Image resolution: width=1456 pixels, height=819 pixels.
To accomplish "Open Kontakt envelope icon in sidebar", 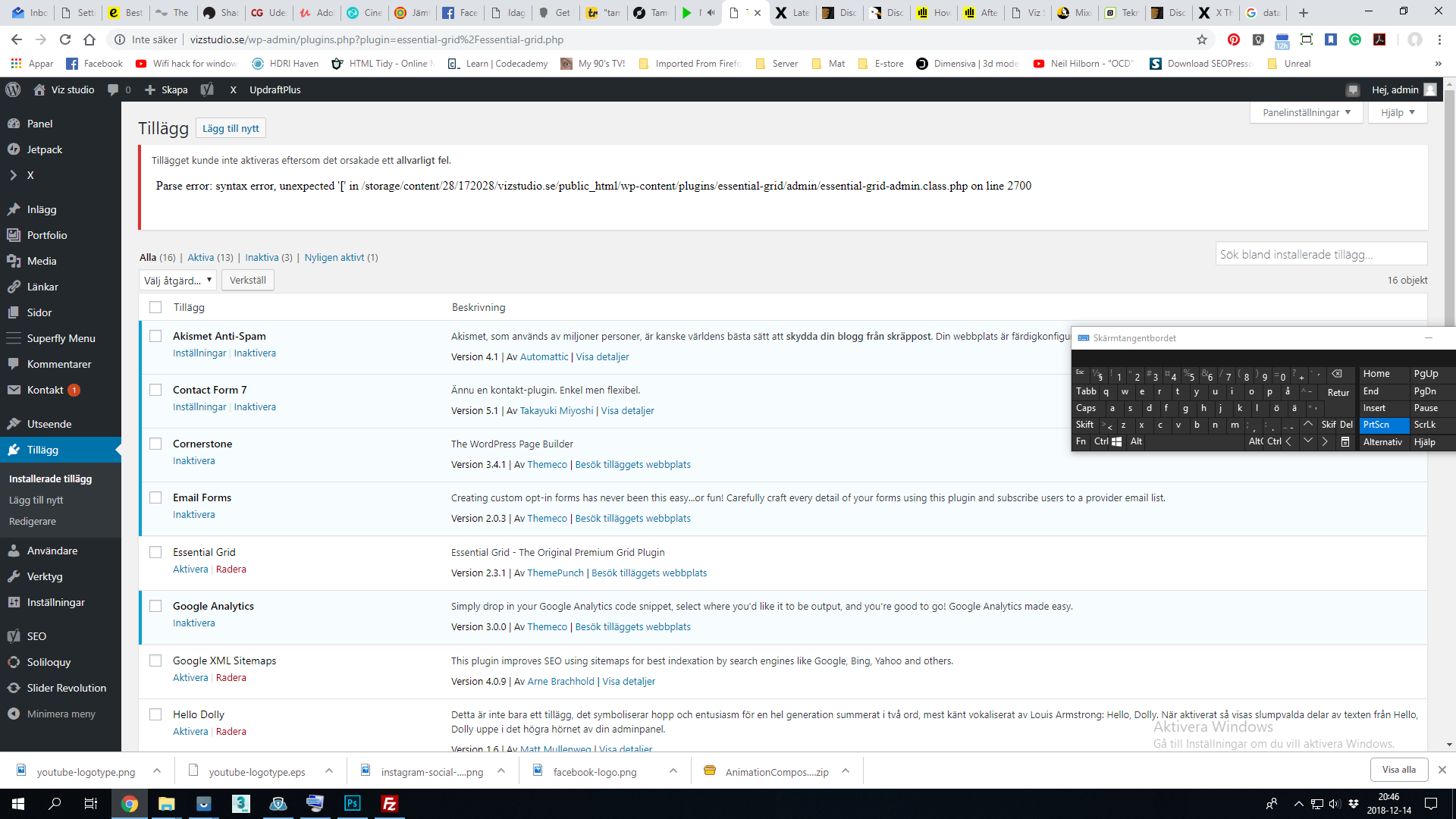I will [14, 390].
